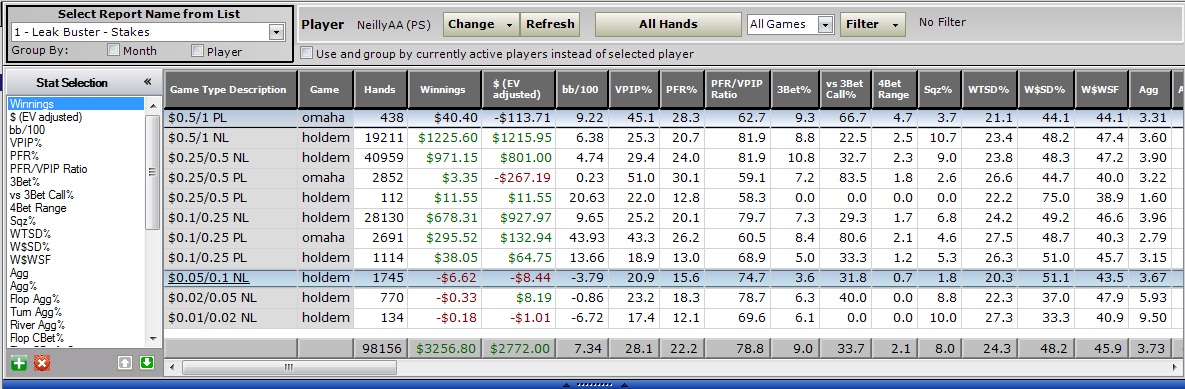This screenshot has width=1185, height=389.
Task: Sort by the Sqz% column header
Action: coord(939,89)
